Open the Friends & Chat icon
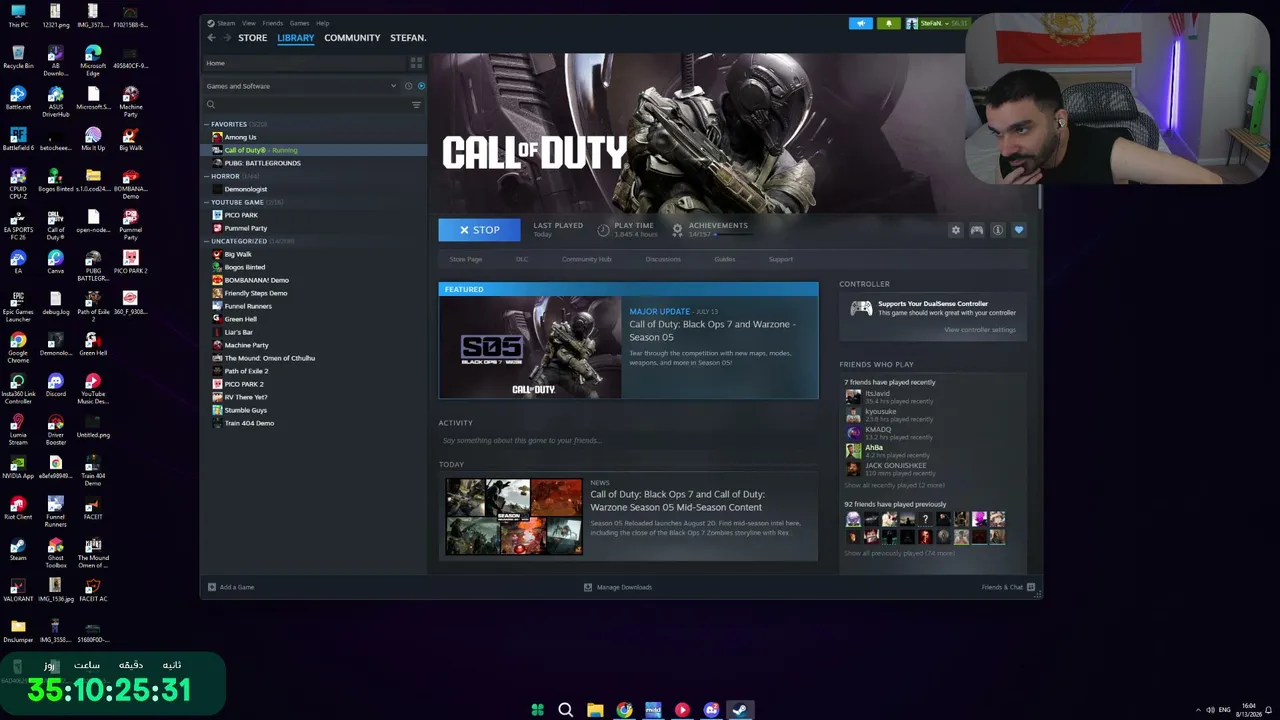This screenshot has height=720, width=1280. click(1031, 587)
